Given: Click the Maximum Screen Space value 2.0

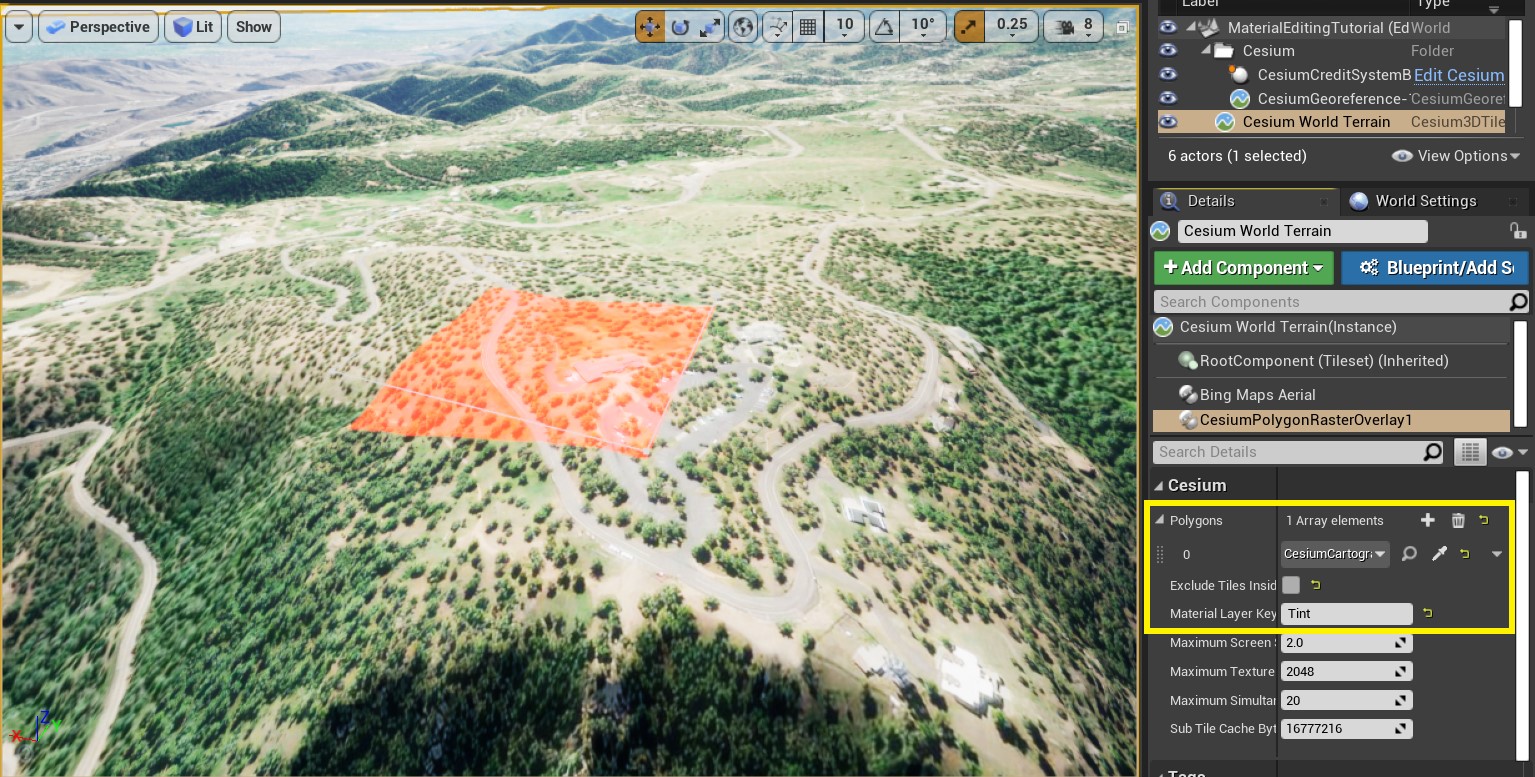Looking at the screenshot, I should click(x=1346, y=643).
